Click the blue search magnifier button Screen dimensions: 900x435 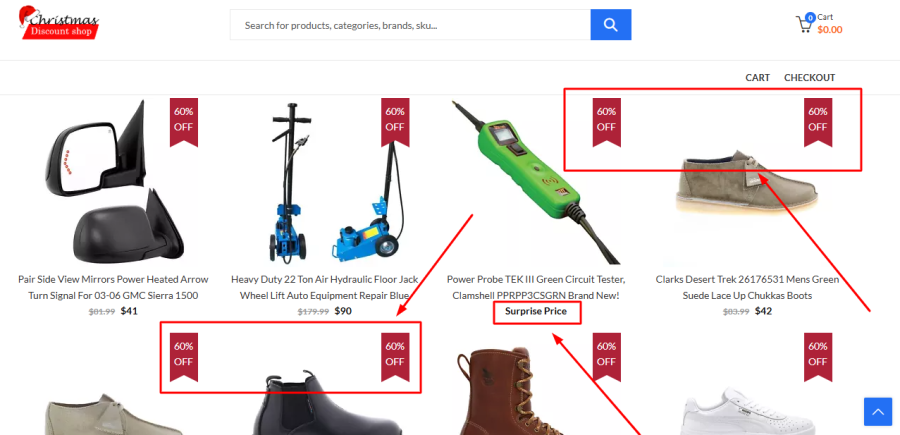tap(611, 25)
